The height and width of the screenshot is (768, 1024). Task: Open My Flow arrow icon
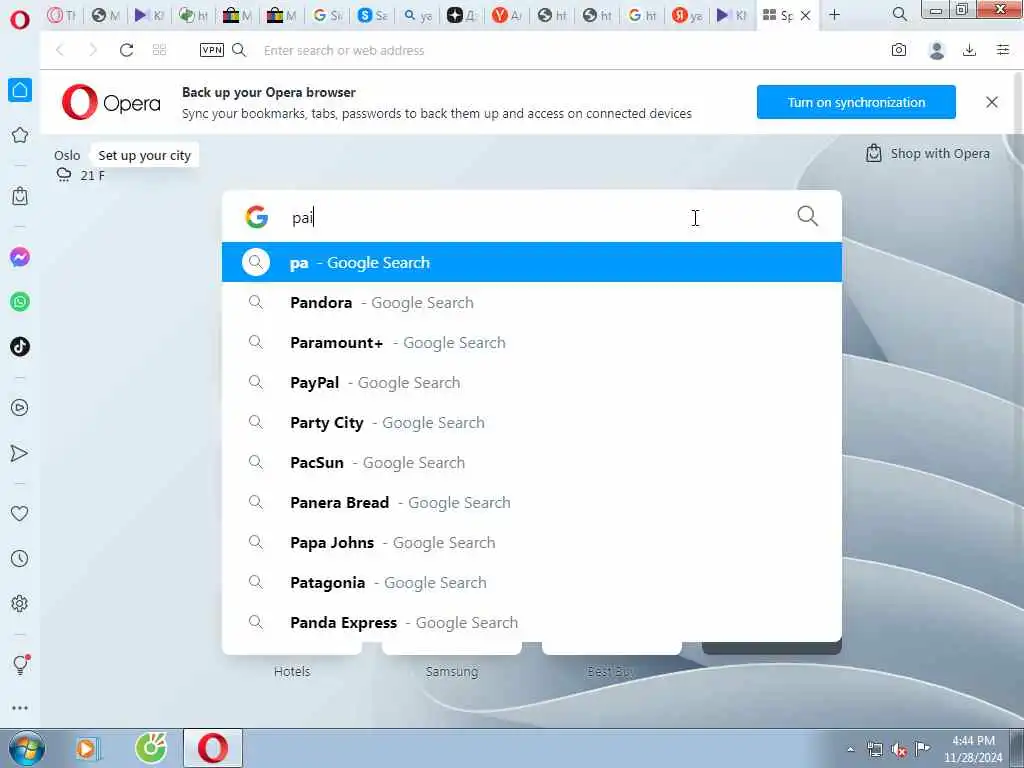point(20,453)
